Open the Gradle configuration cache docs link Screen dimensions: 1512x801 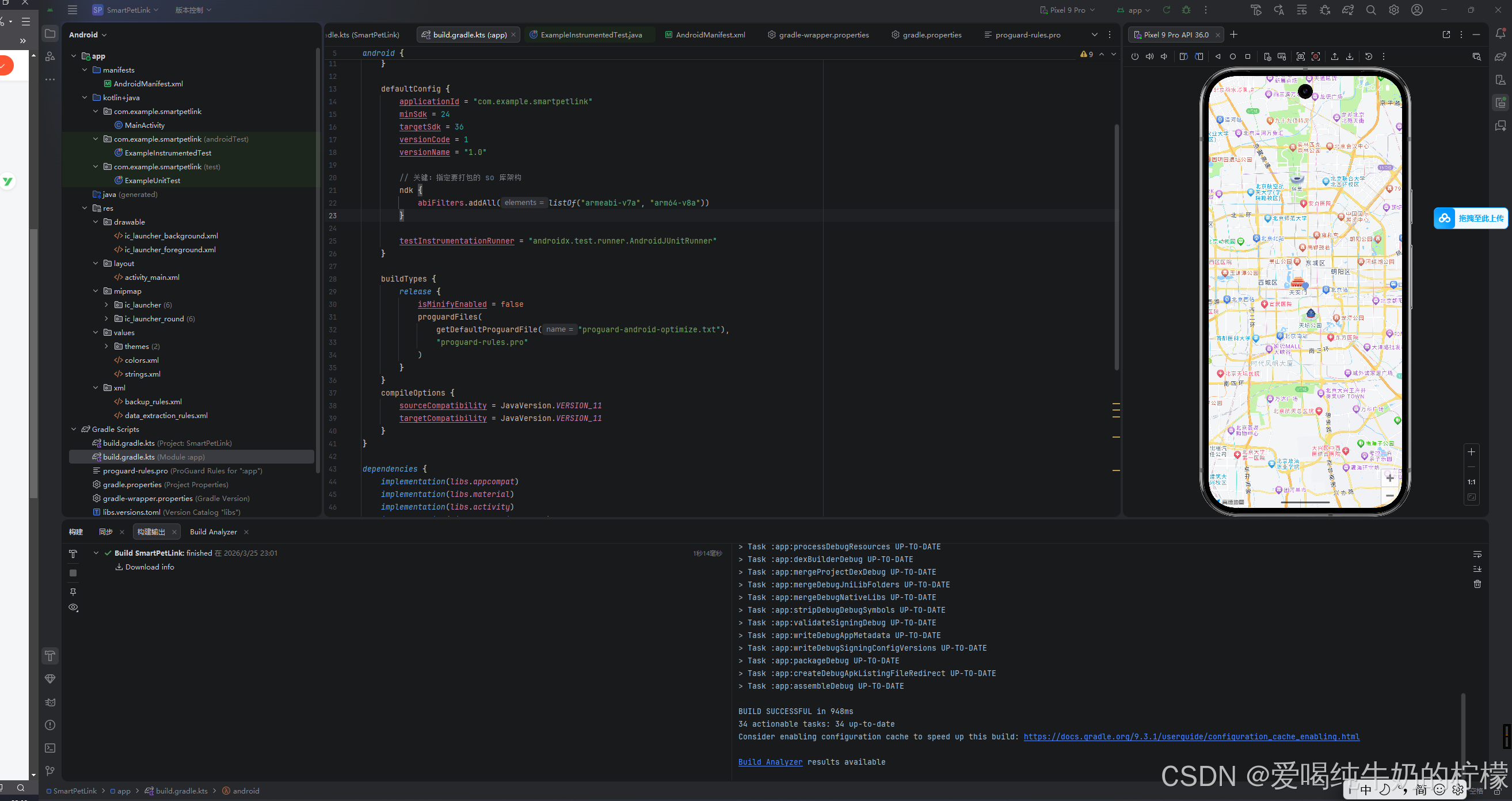(1191, 737)
